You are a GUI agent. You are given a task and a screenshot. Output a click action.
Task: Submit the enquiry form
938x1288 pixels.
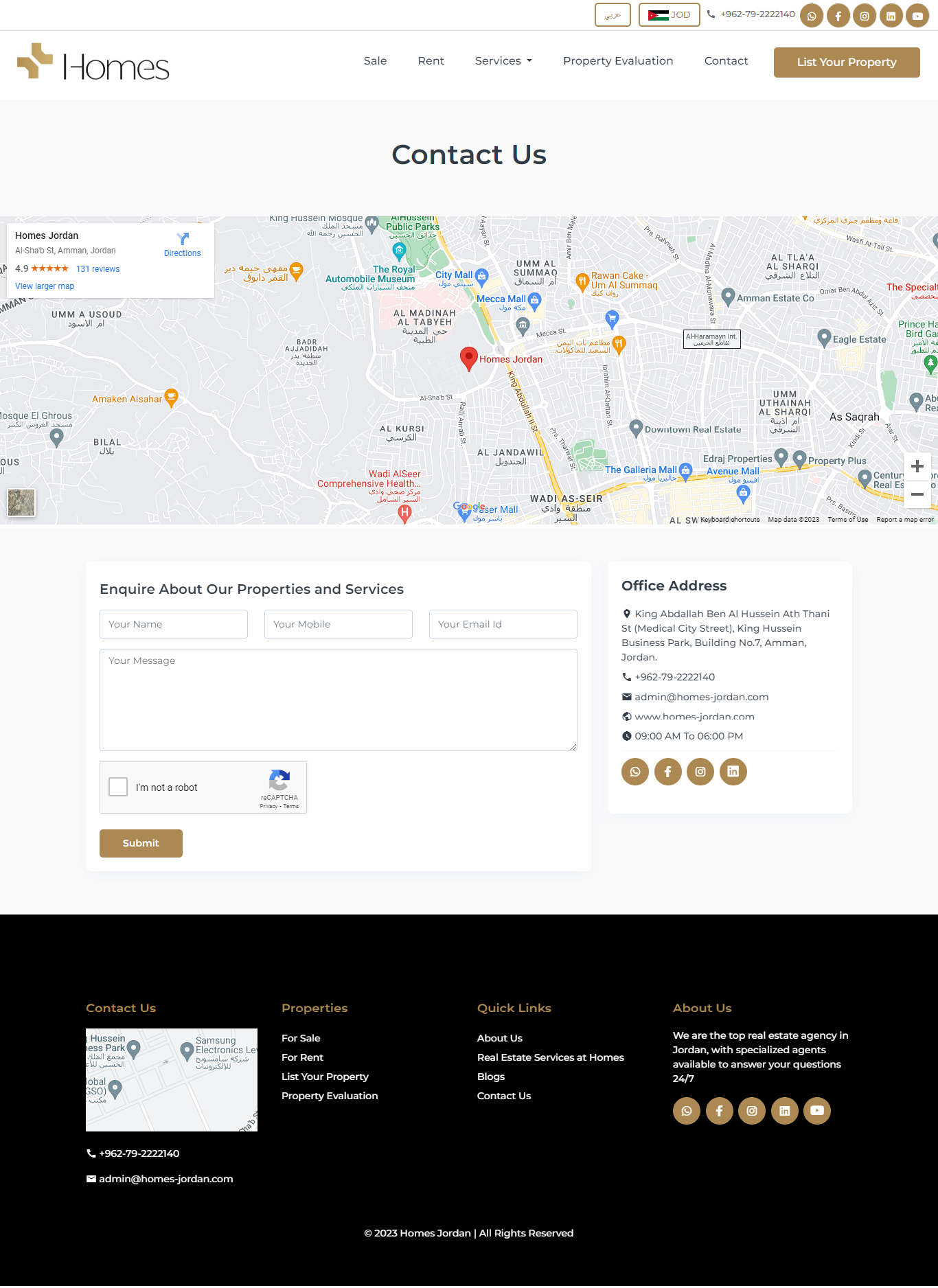tap(141, 843)
